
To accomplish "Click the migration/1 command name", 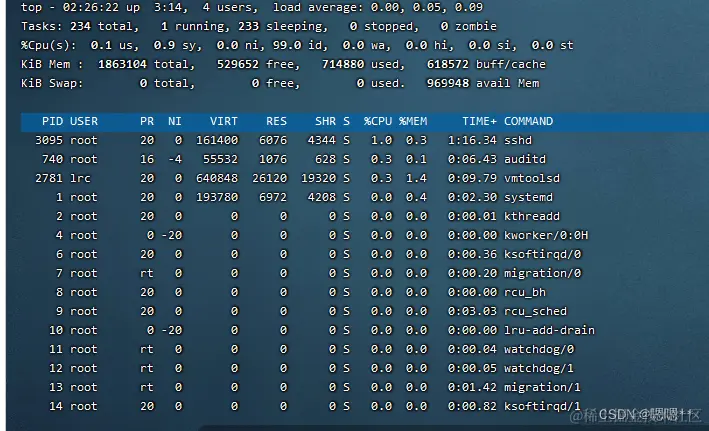I will click(543, 387).
